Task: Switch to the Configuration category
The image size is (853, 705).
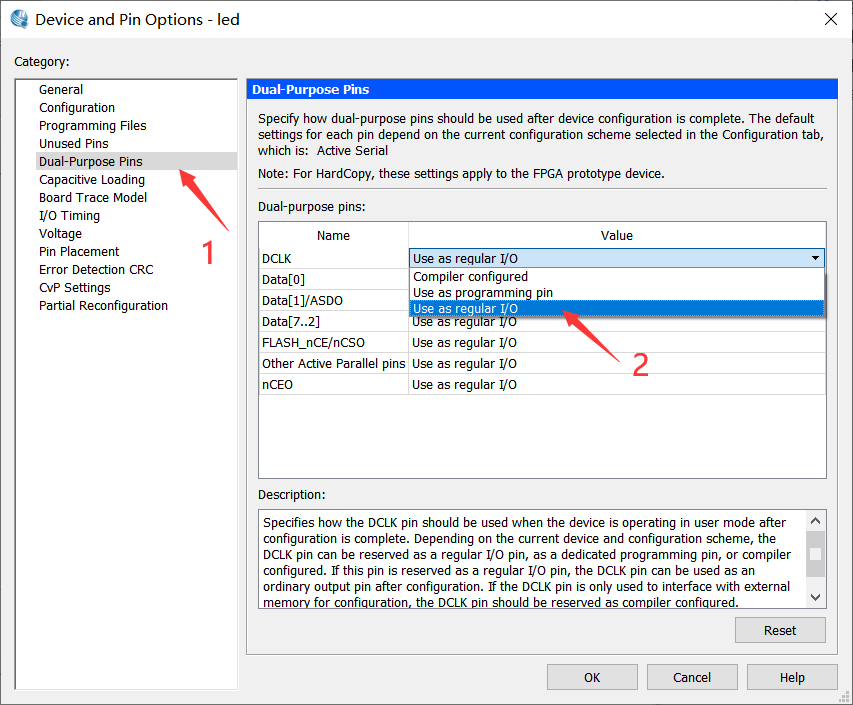Action: click(x=77, y=108)
